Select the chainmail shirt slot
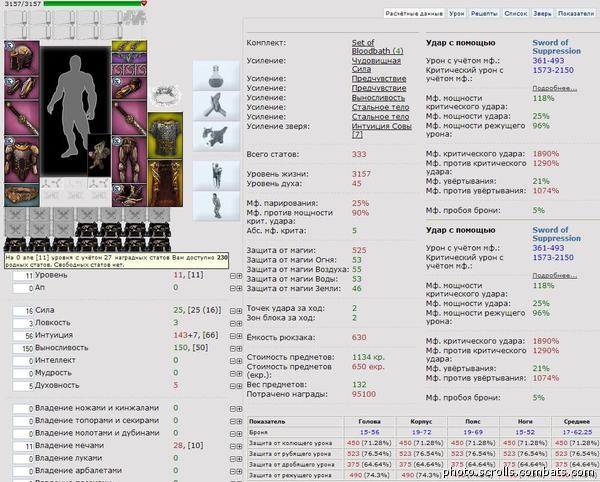600x482 pixels. pos(165,135)
